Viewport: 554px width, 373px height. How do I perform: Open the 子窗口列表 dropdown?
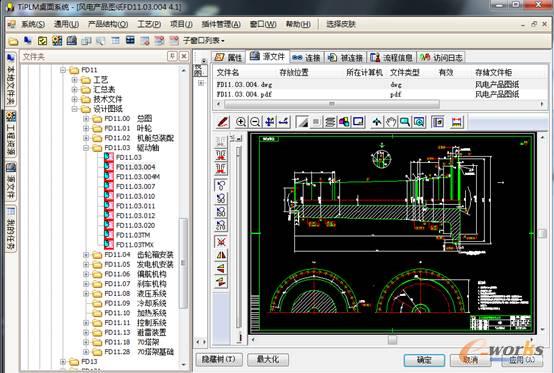click(204, 41)
